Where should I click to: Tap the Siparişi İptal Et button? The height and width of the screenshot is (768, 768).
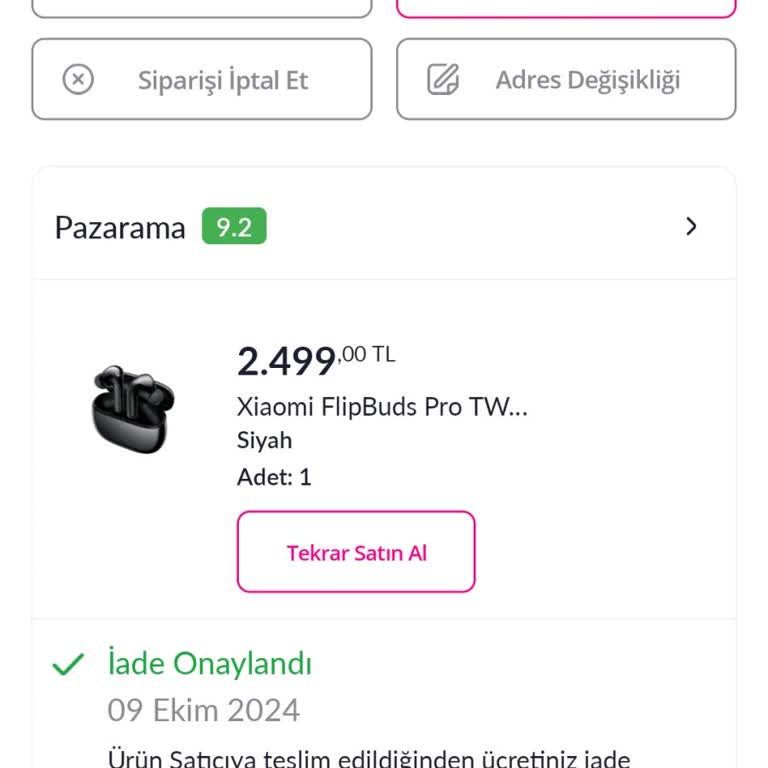pyautogui.click(x=202, y=79)
